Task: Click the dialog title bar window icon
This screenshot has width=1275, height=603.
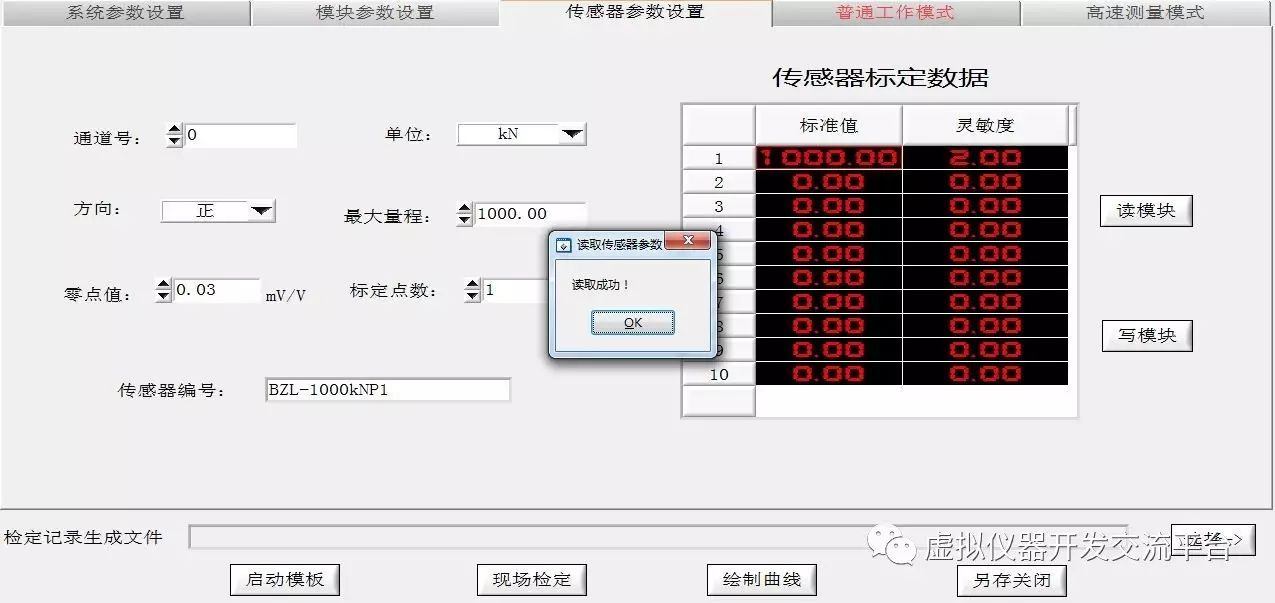Action: (564, 244)
